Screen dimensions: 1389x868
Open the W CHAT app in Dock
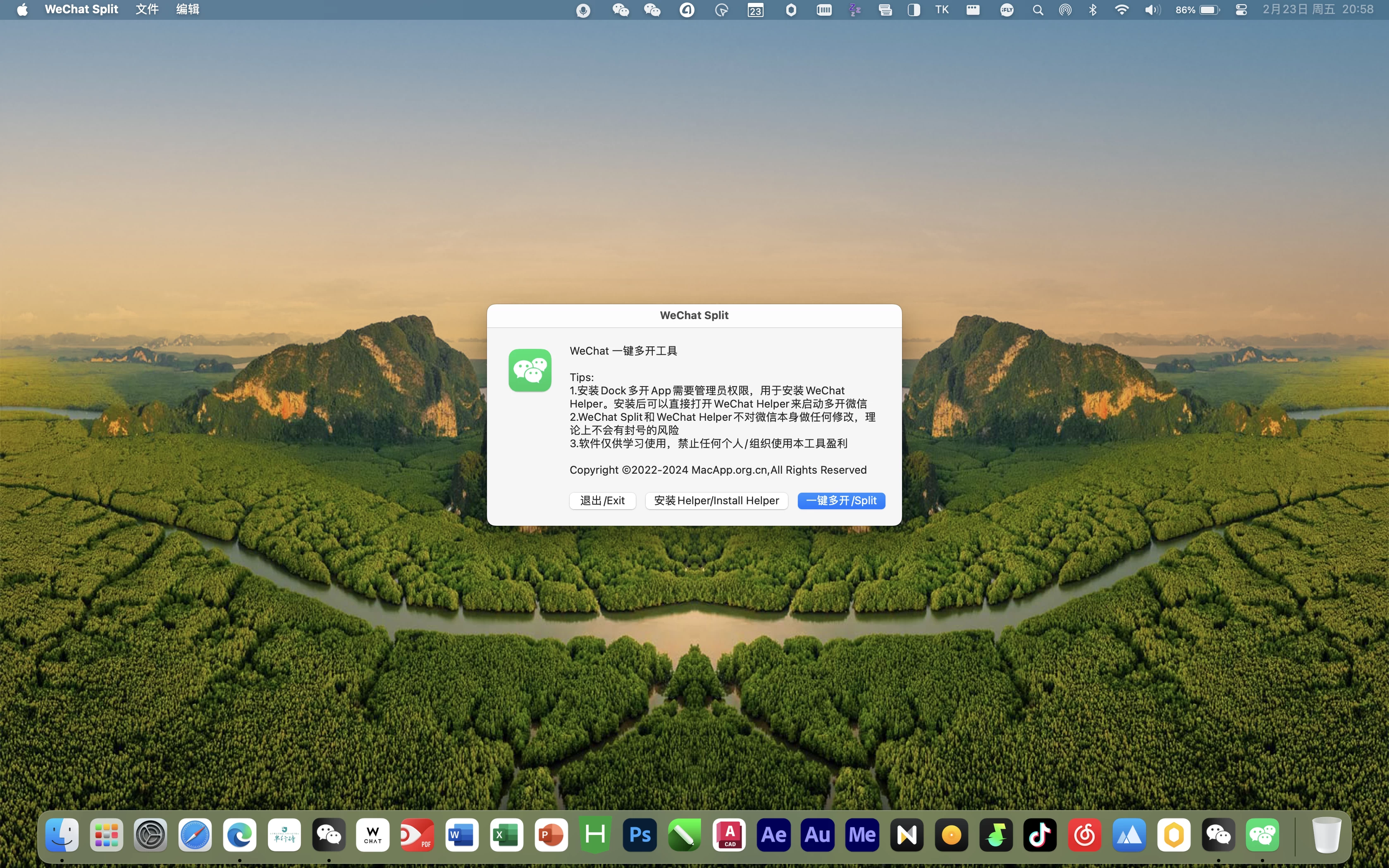[x=373, y=835]
